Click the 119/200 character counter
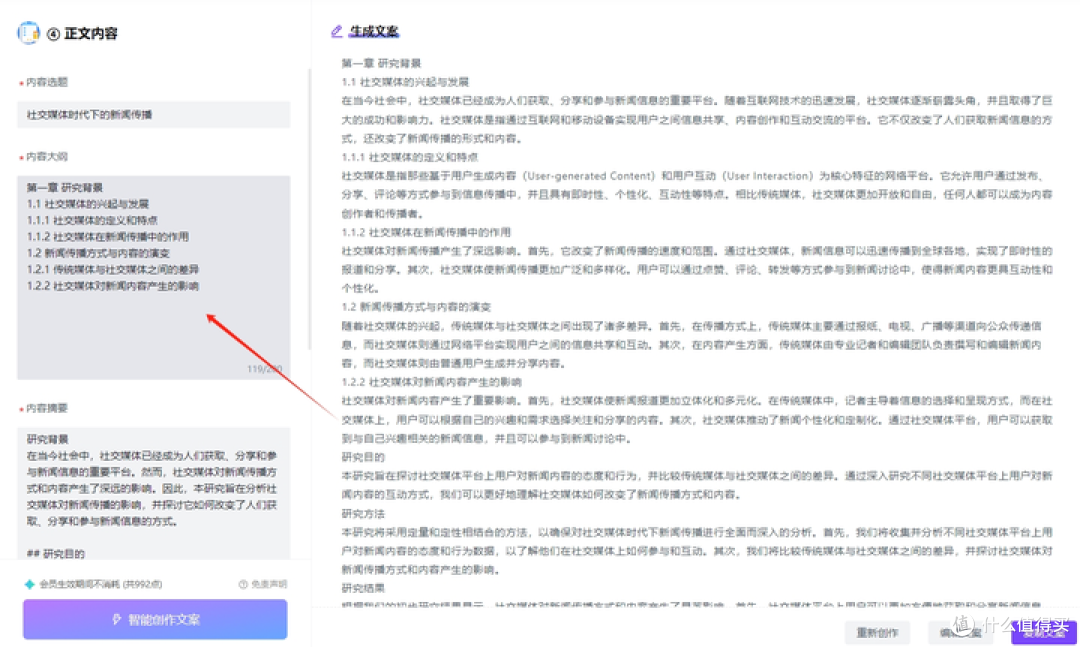This screenshot has height=647, width=1080. pyautogui.click(x=264, y=369)
